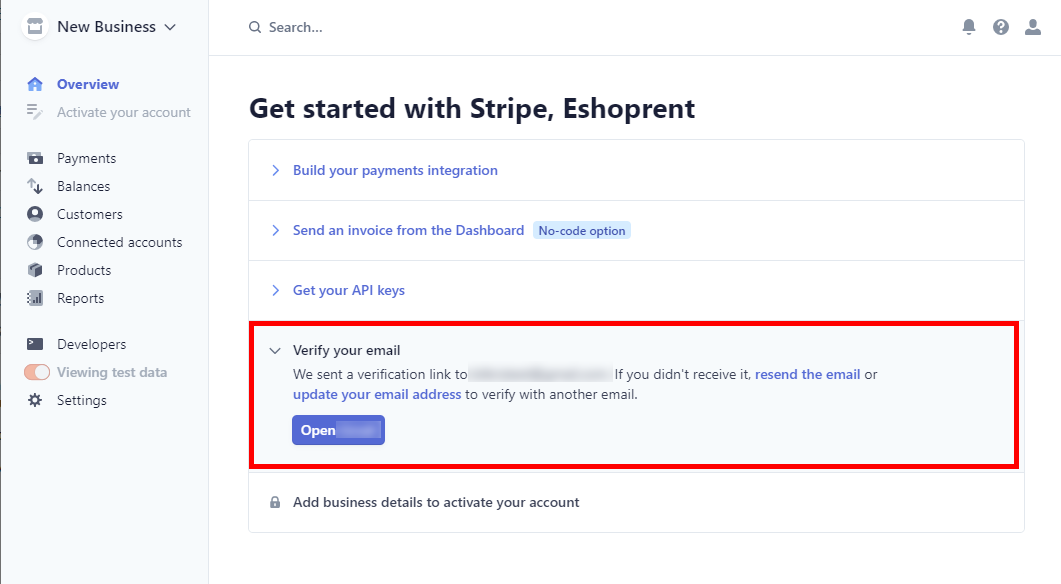Open notifications bell icon
The height and width of the screenshot is (584, 1061).
(969, 27)
